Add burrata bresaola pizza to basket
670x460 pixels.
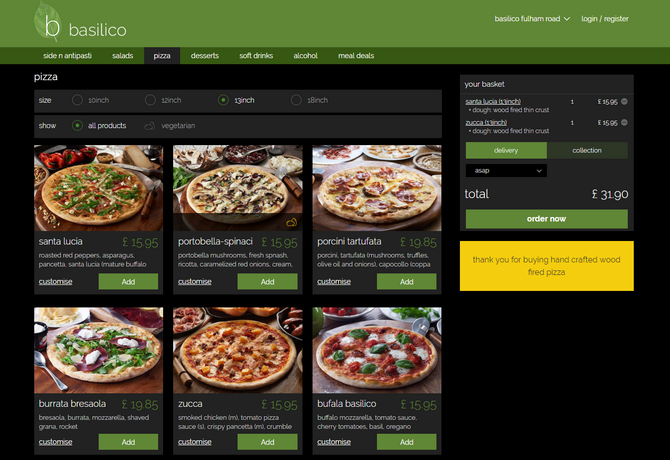[128, 442]
